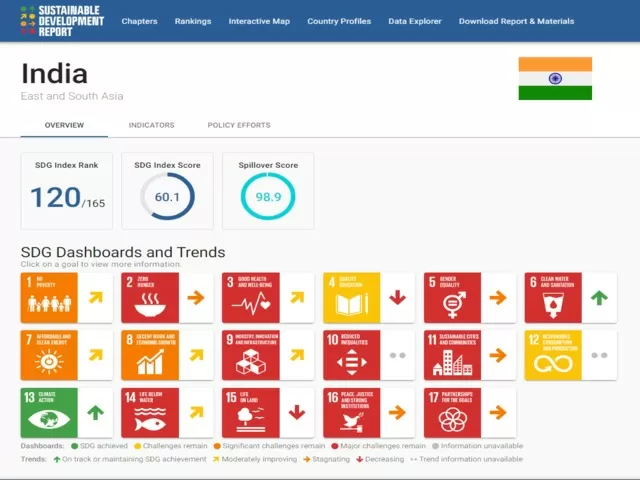Click the green up trend arrow for SDG 13

click(96, 413)
